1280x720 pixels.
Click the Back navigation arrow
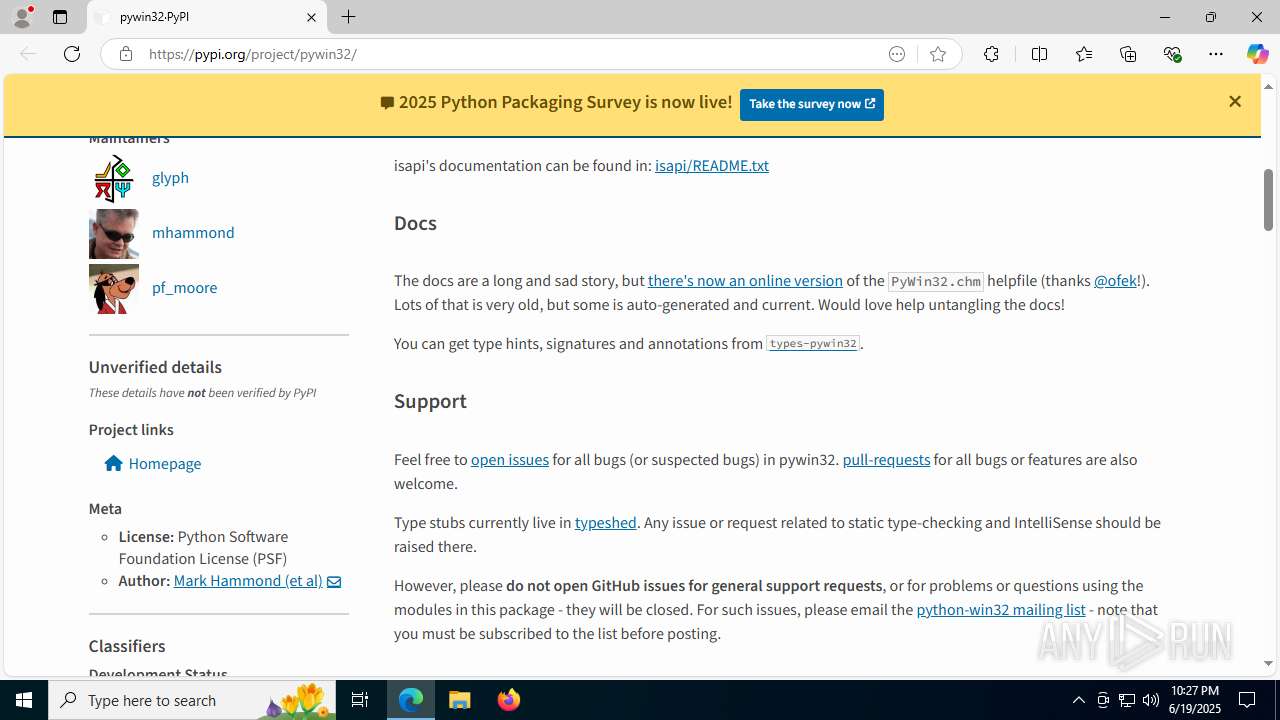[x=28, y=54]
